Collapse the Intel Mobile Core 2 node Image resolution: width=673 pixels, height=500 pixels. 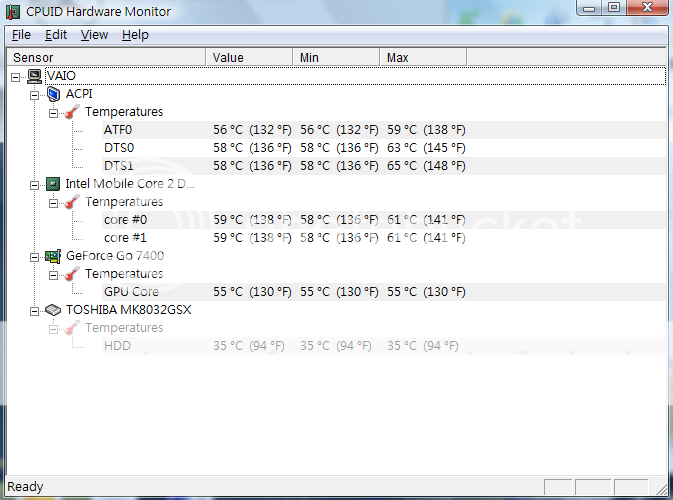click(34, 185)
